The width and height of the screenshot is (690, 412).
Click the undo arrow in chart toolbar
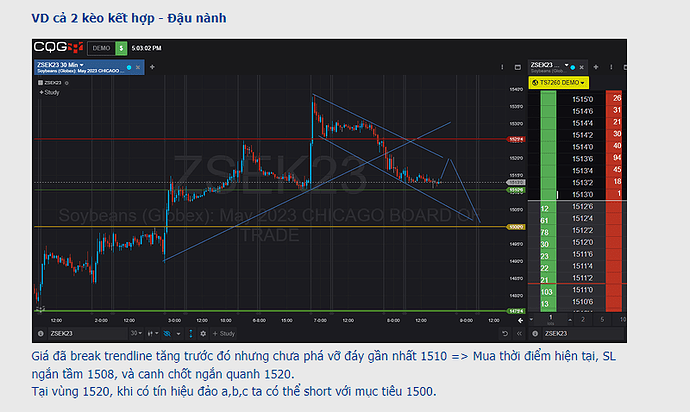tap(505, 334)
